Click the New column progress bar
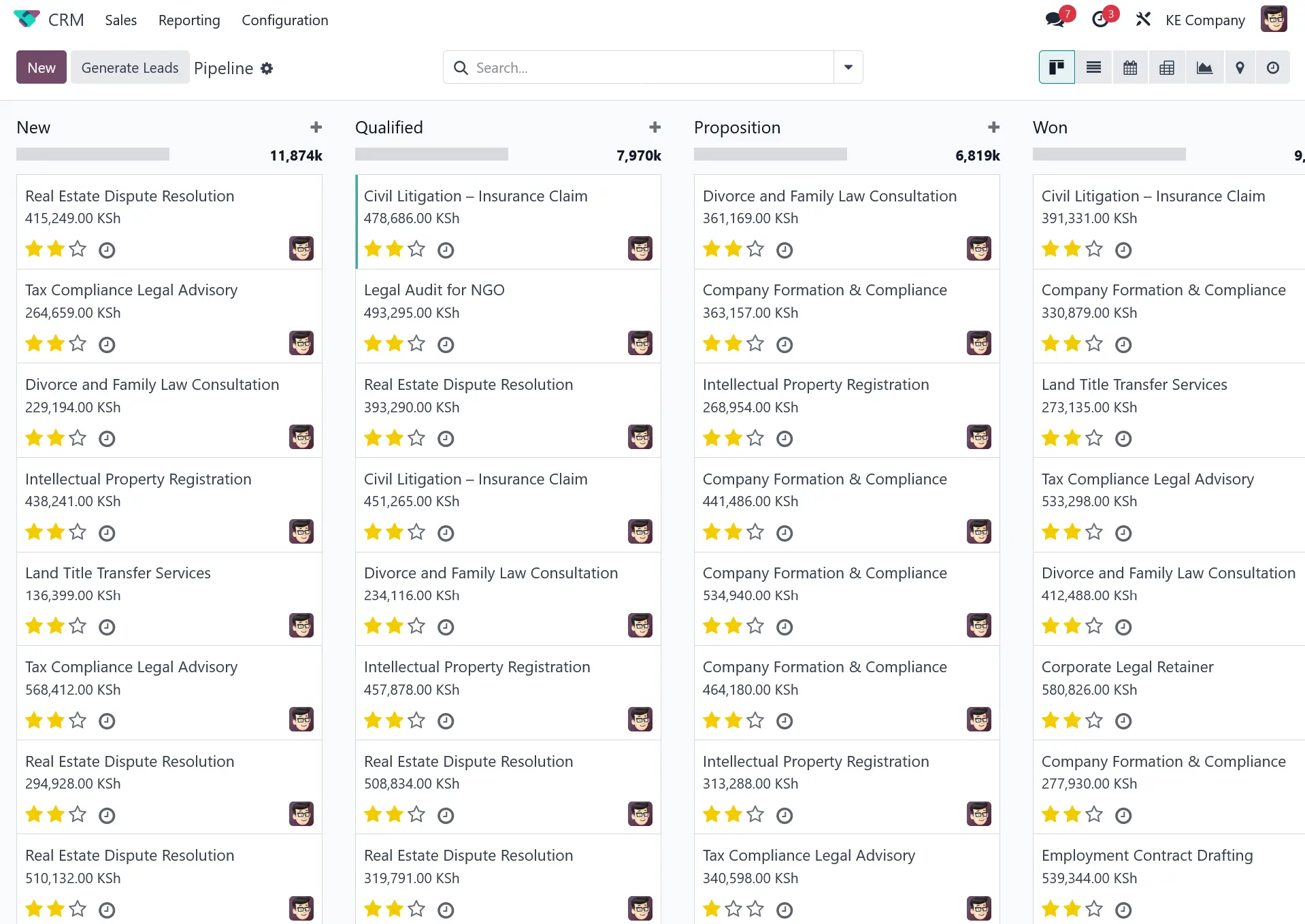This screenshot has height=924, width=1305. 93,154
